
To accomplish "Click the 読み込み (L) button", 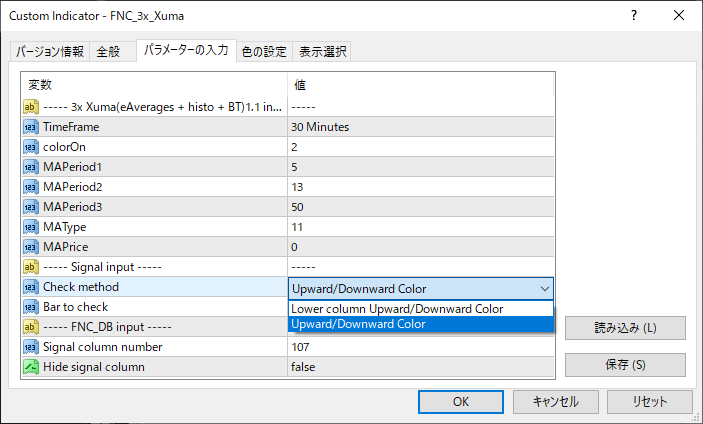I will click(x=625, y=328).
